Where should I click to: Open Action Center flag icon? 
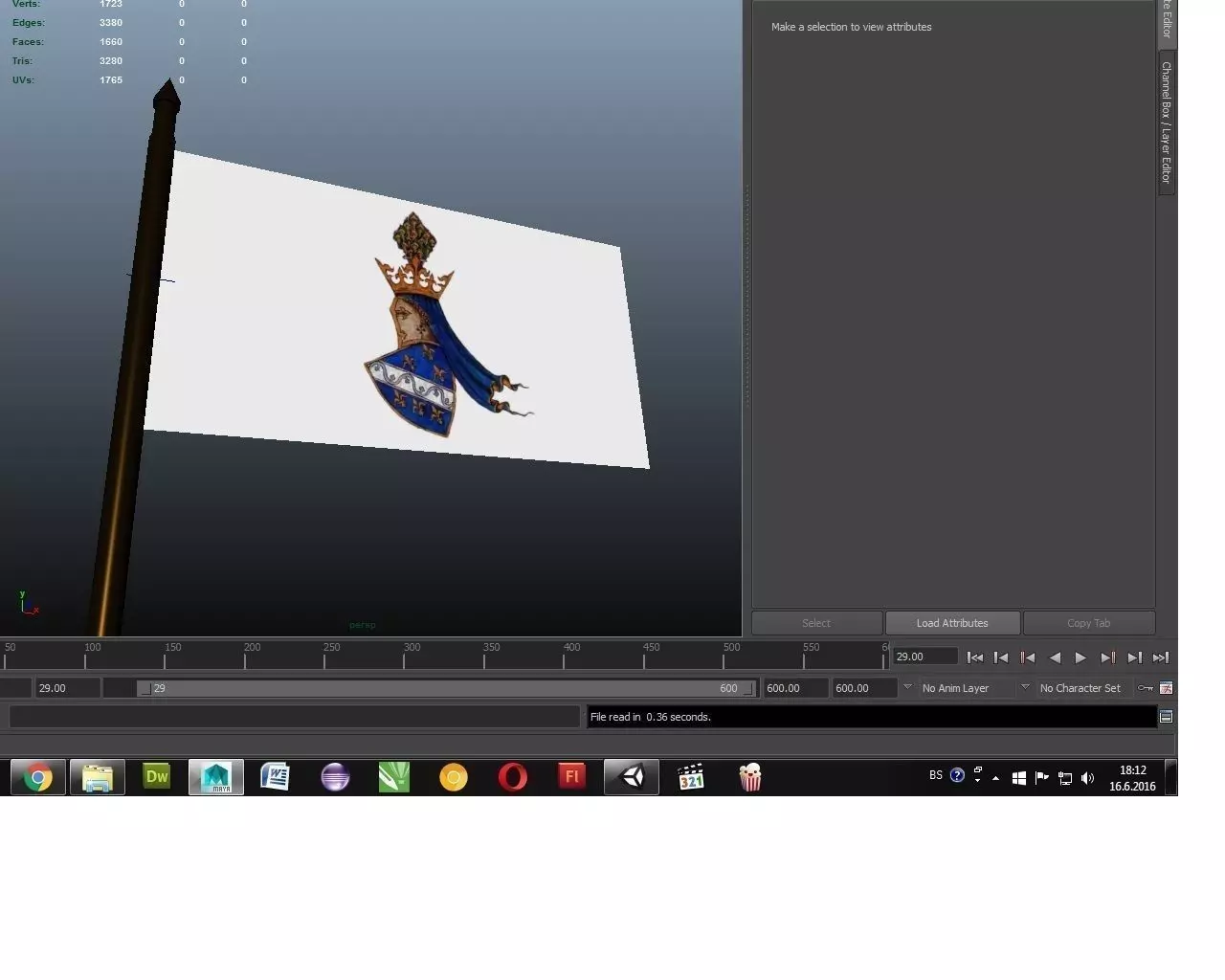tap(1042, 778)
